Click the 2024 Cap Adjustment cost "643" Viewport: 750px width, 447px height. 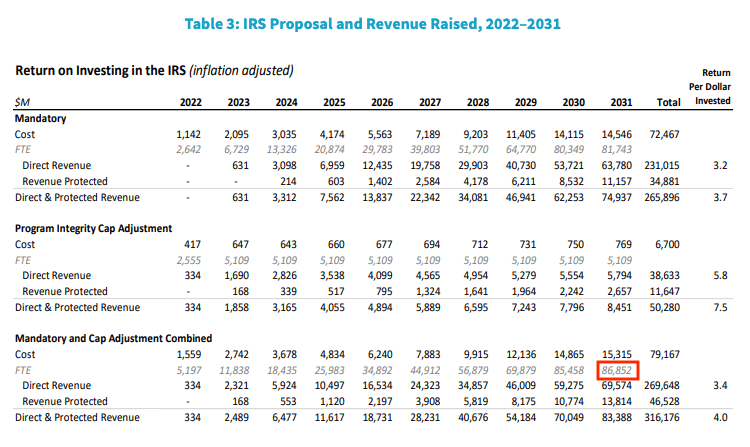(288, 244)
